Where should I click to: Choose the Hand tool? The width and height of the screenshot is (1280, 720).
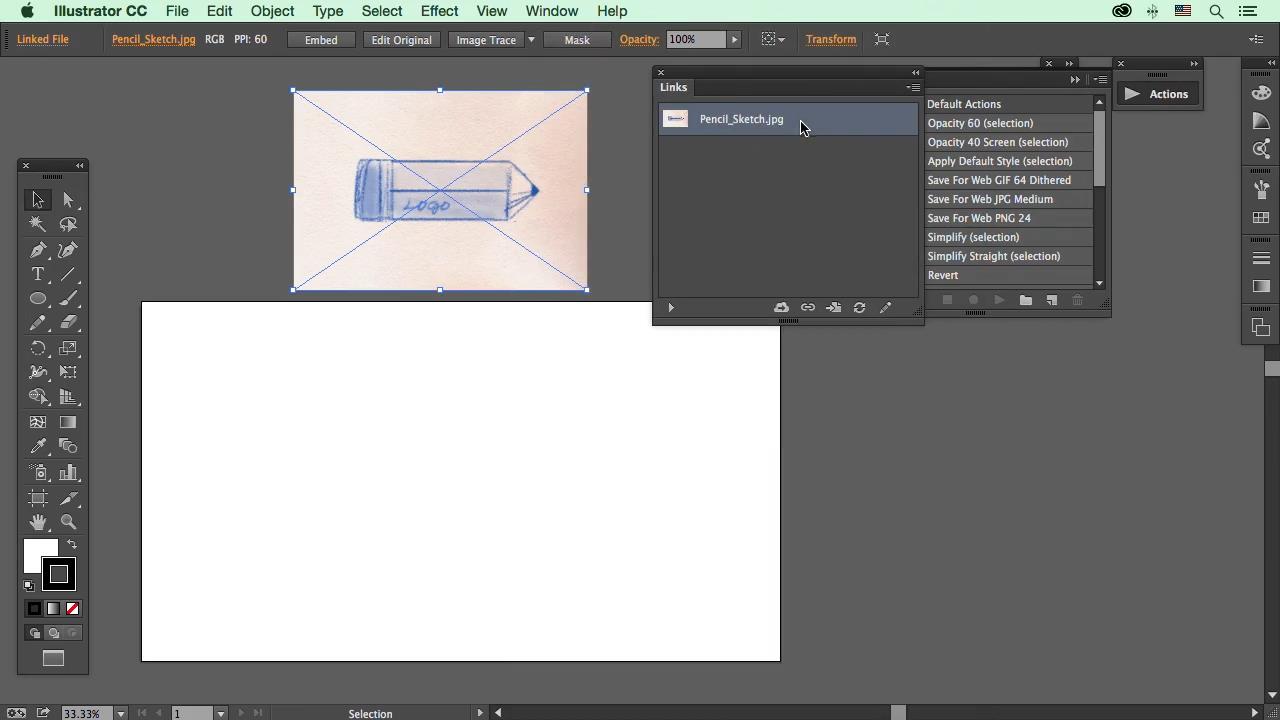click(x=38, y=522)
